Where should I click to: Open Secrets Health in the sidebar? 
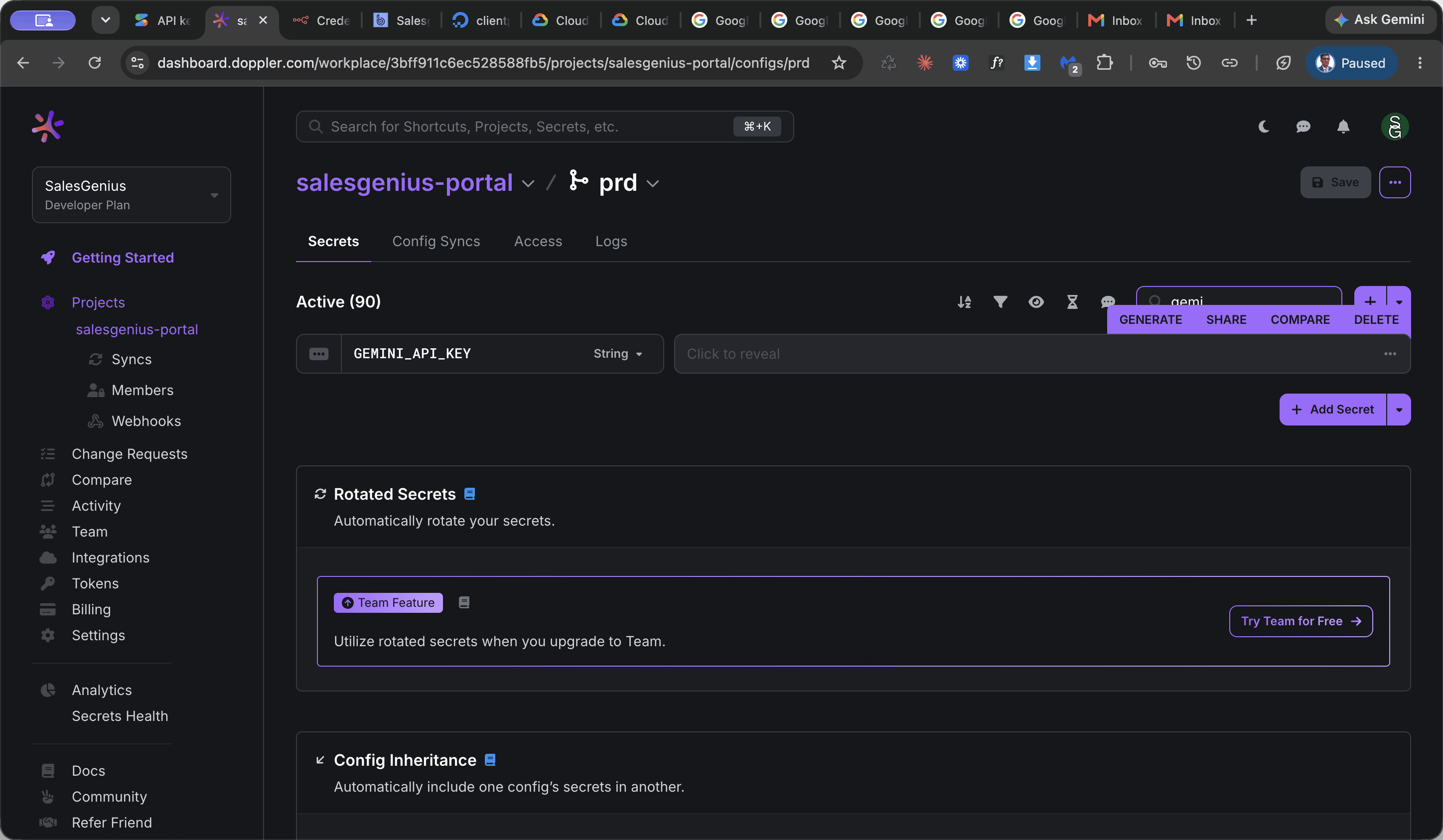tap(120, 716)
